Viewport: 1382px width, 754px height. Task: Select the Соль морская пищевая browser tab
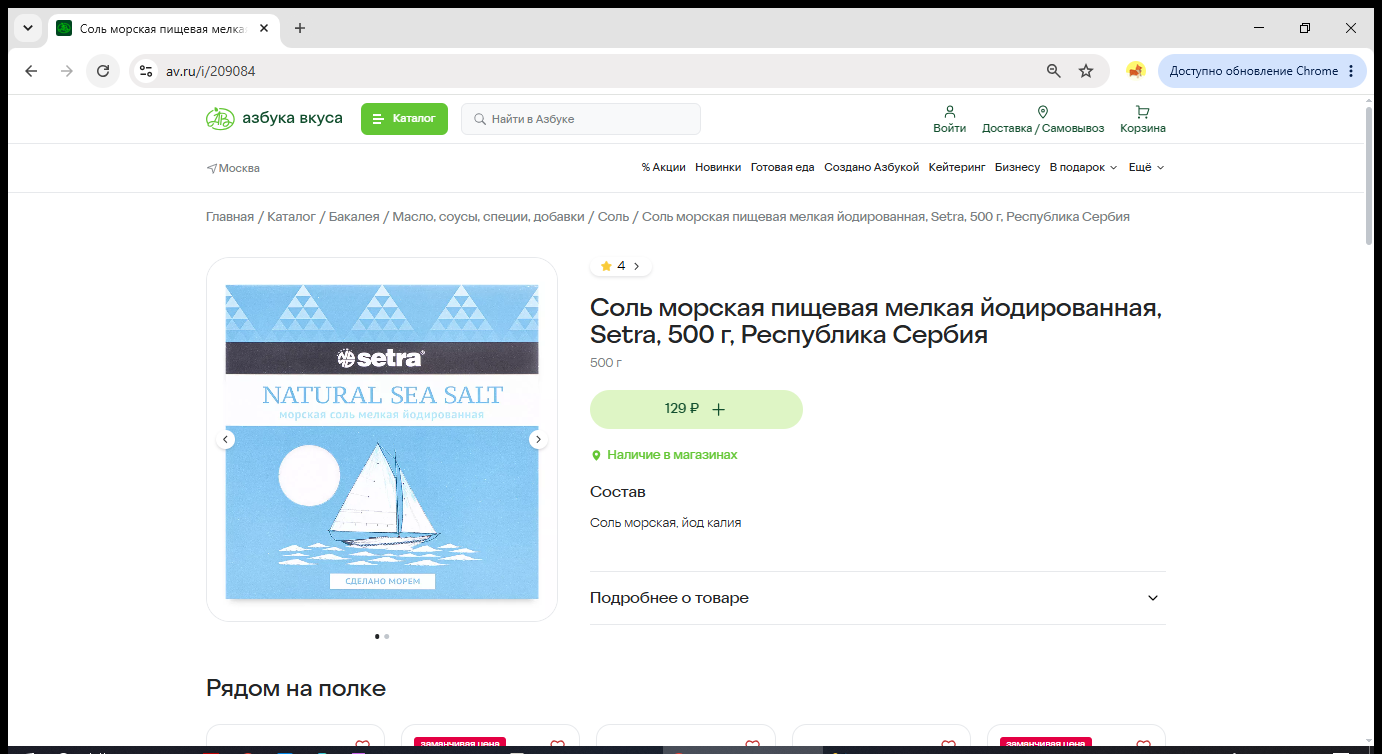point(164,28)
